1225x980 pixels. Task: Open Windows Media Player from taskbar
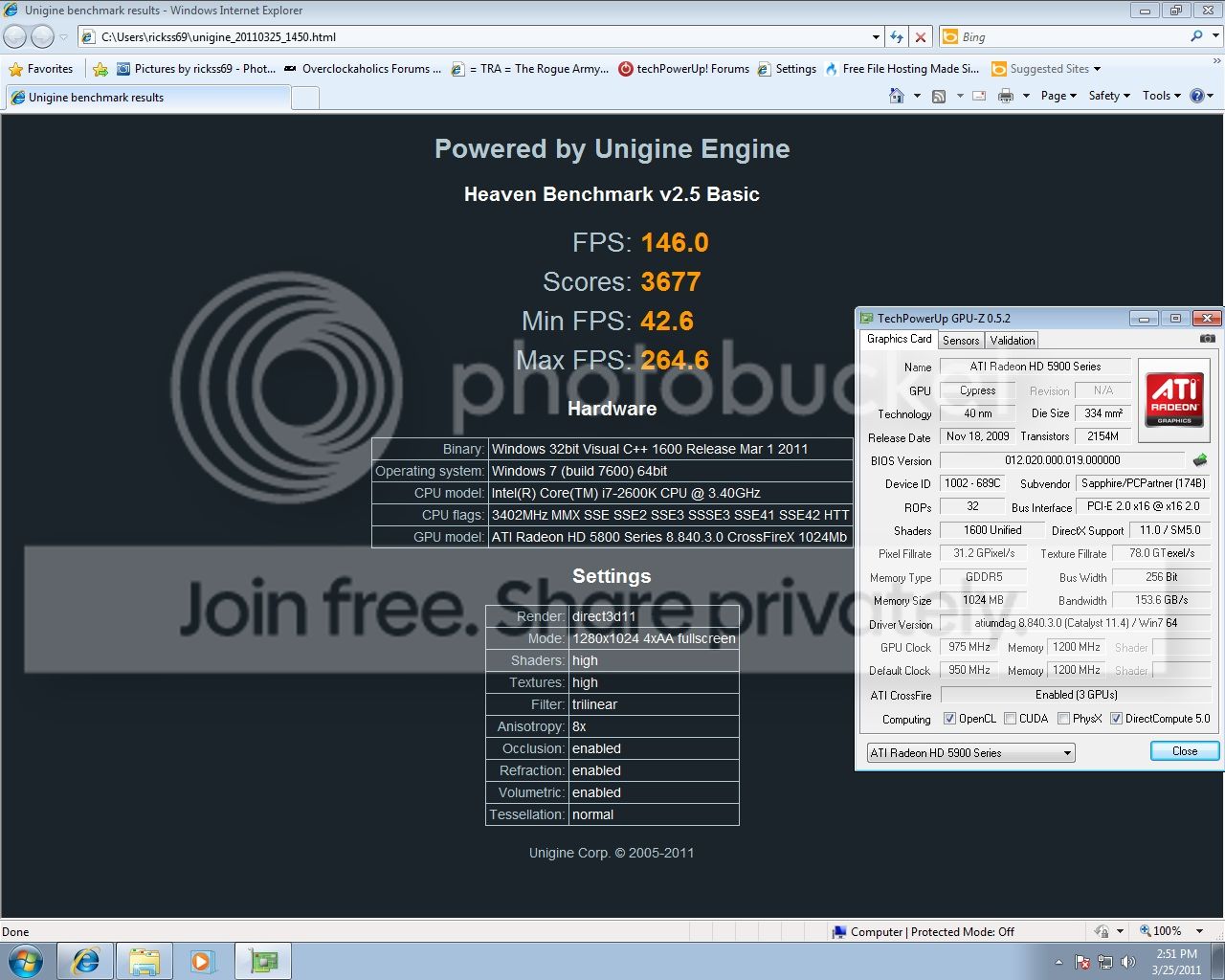(202, 961)
